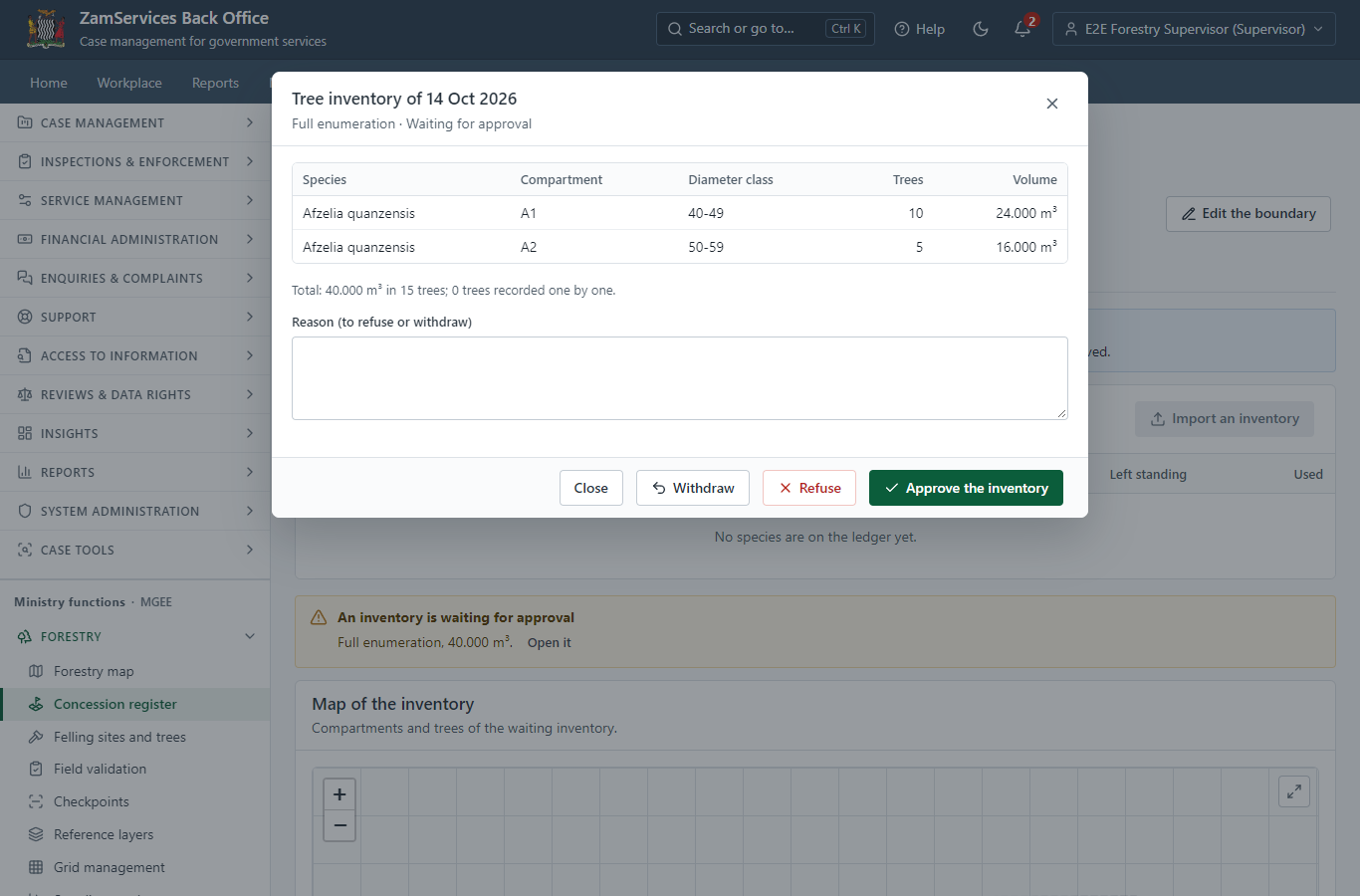Click the Import an inventory button

click(1225, 419)
